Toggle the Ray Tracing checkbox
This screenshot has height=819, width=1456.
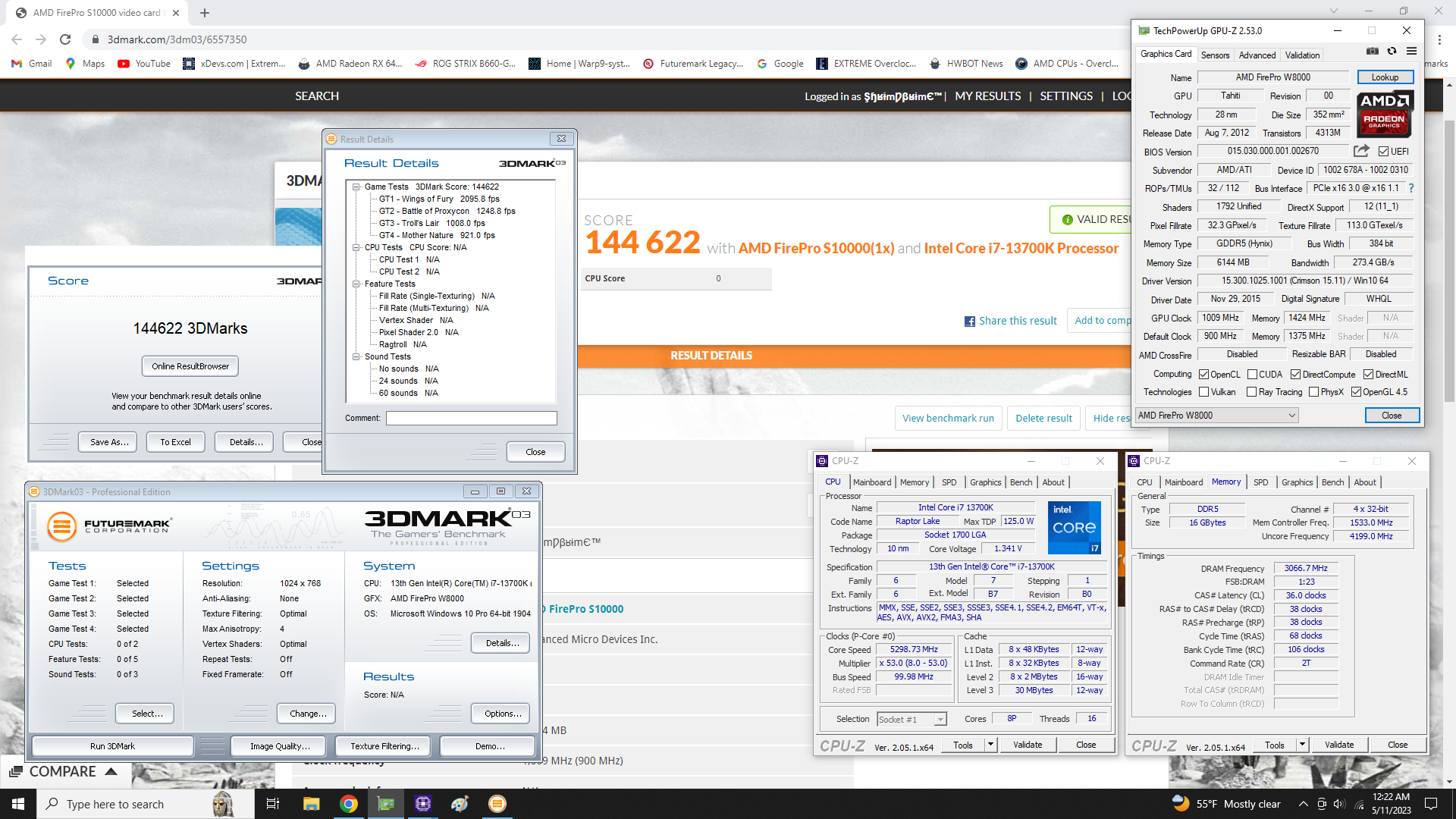1252,392
